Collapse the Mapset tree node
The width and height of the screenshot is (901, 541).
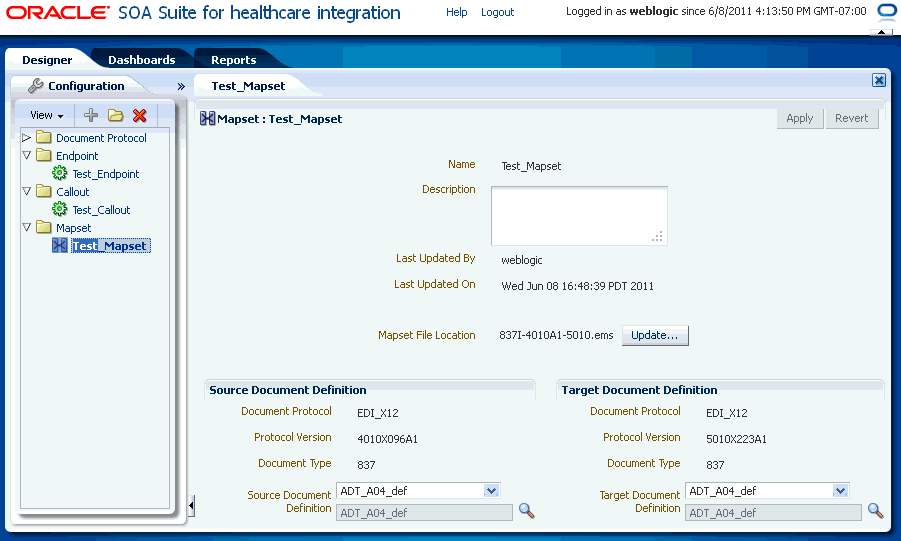[26, 227]
